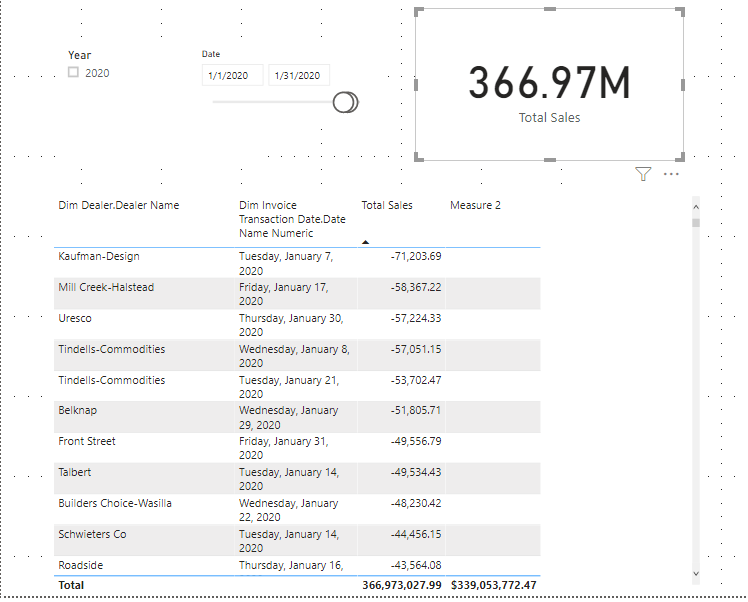Viewport: 748px width, 602px height.
Task: Sort by Measure 2 column header
Action: [475, 205]
